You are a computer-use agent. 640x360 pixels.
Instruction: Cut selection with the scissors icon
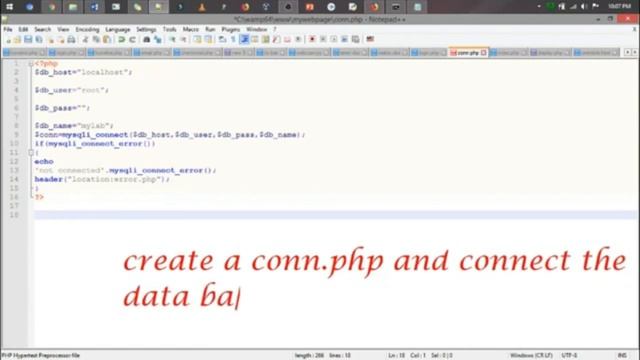85,40
